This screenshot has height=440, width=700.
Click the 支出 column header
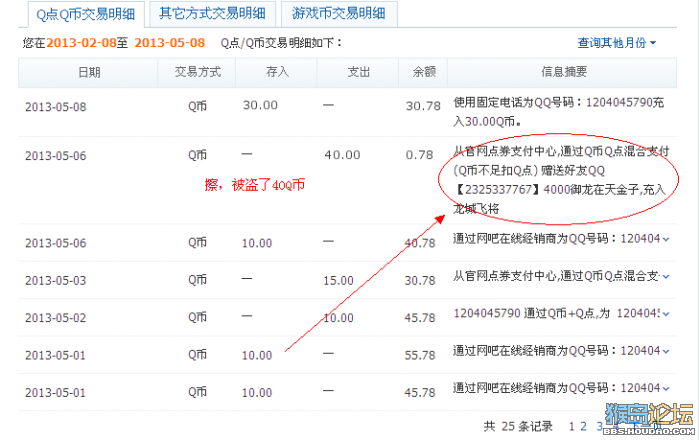[x=358, y=72]
